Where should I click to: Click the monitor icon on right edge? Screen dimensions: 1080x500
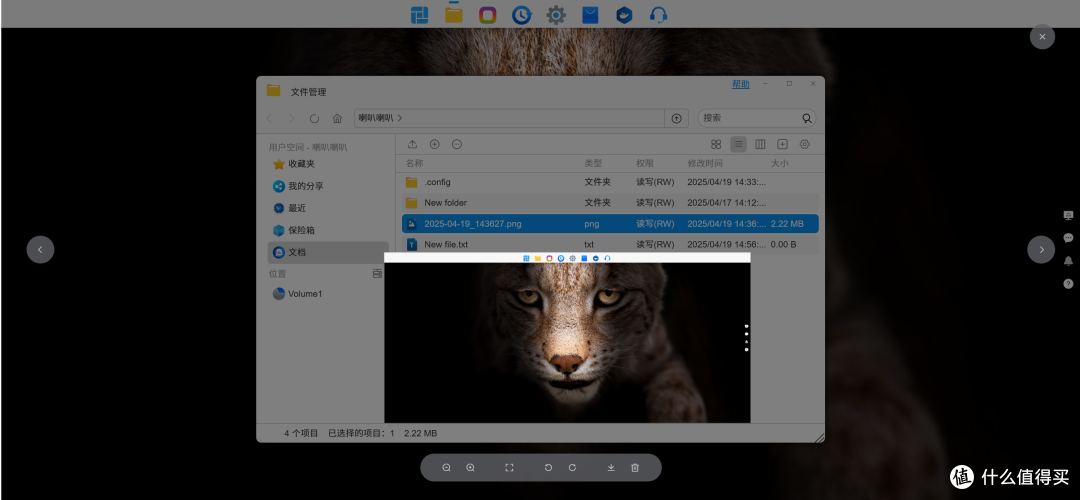coord(1068,216)
